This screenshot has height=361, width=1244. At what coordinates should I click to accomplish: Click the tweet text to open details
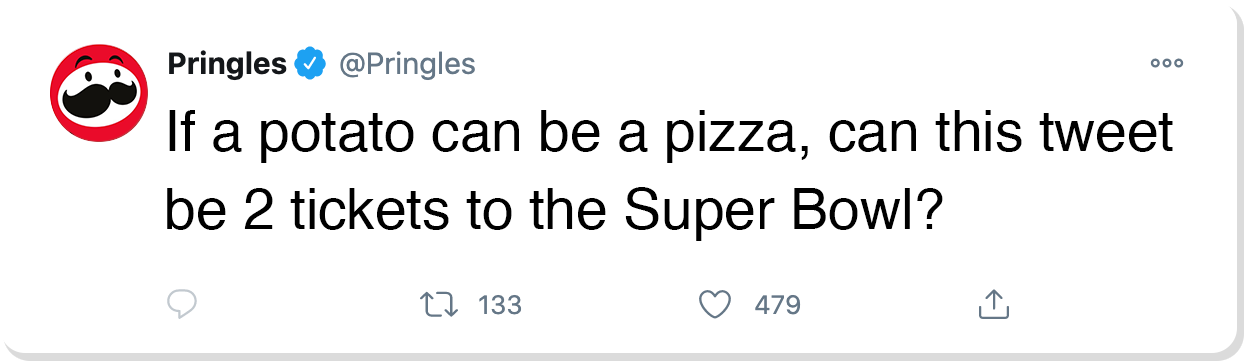click(668, 171)
